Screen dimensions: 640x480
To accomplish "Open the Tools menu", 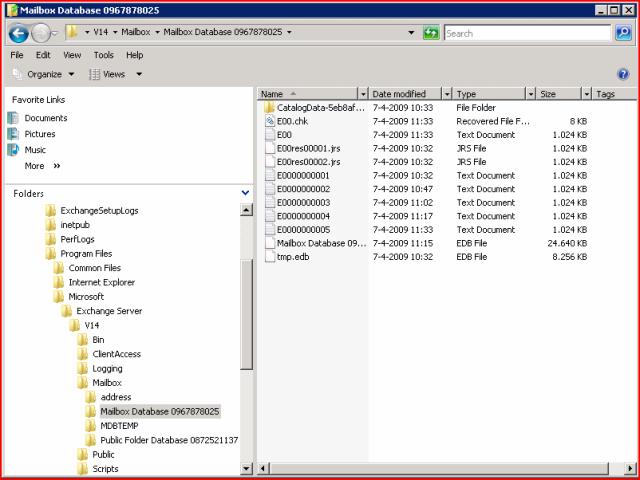I will coord(104,55).
